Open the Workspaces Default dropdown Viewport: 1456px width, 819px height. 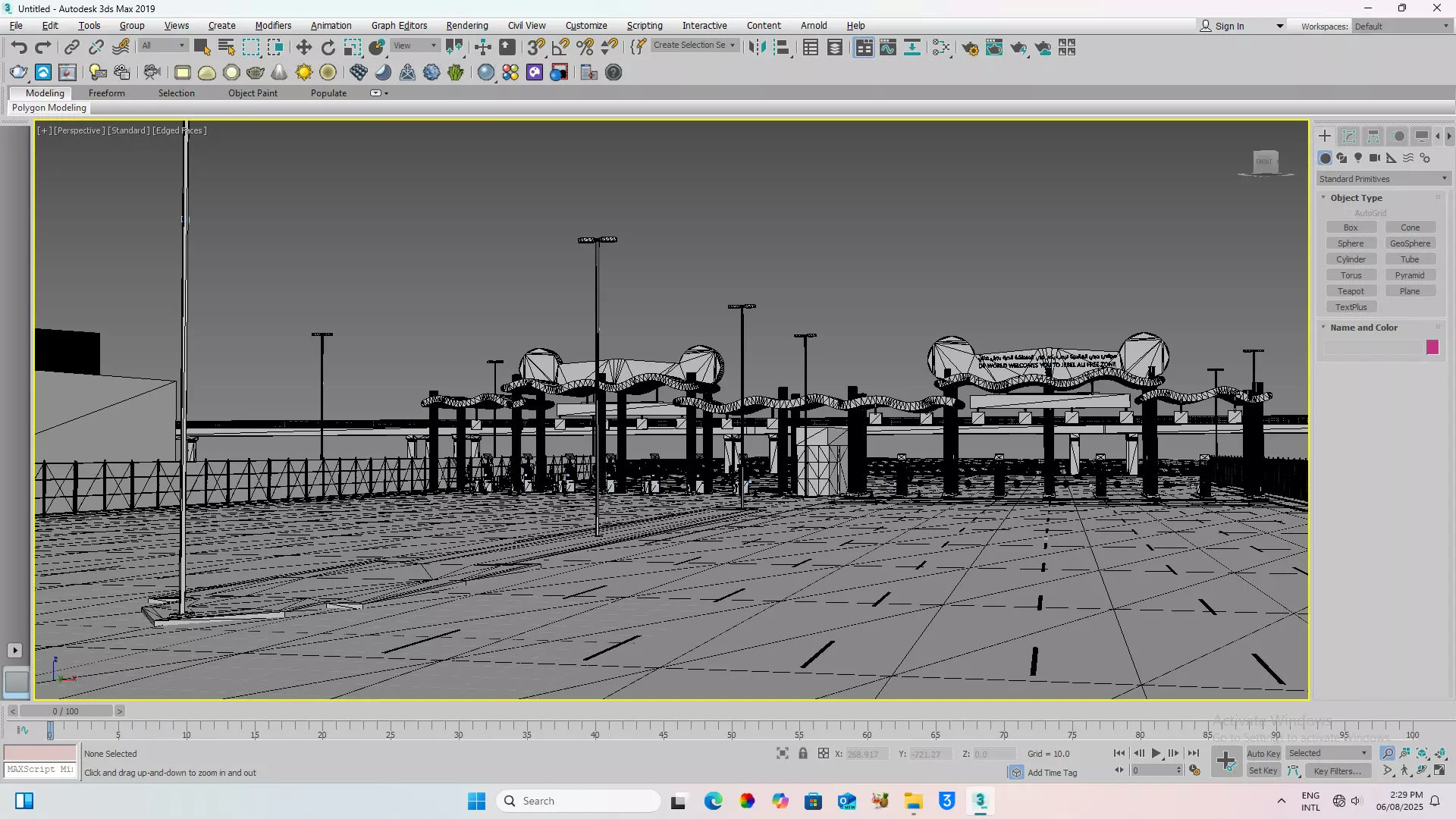tap(1402, 26)
